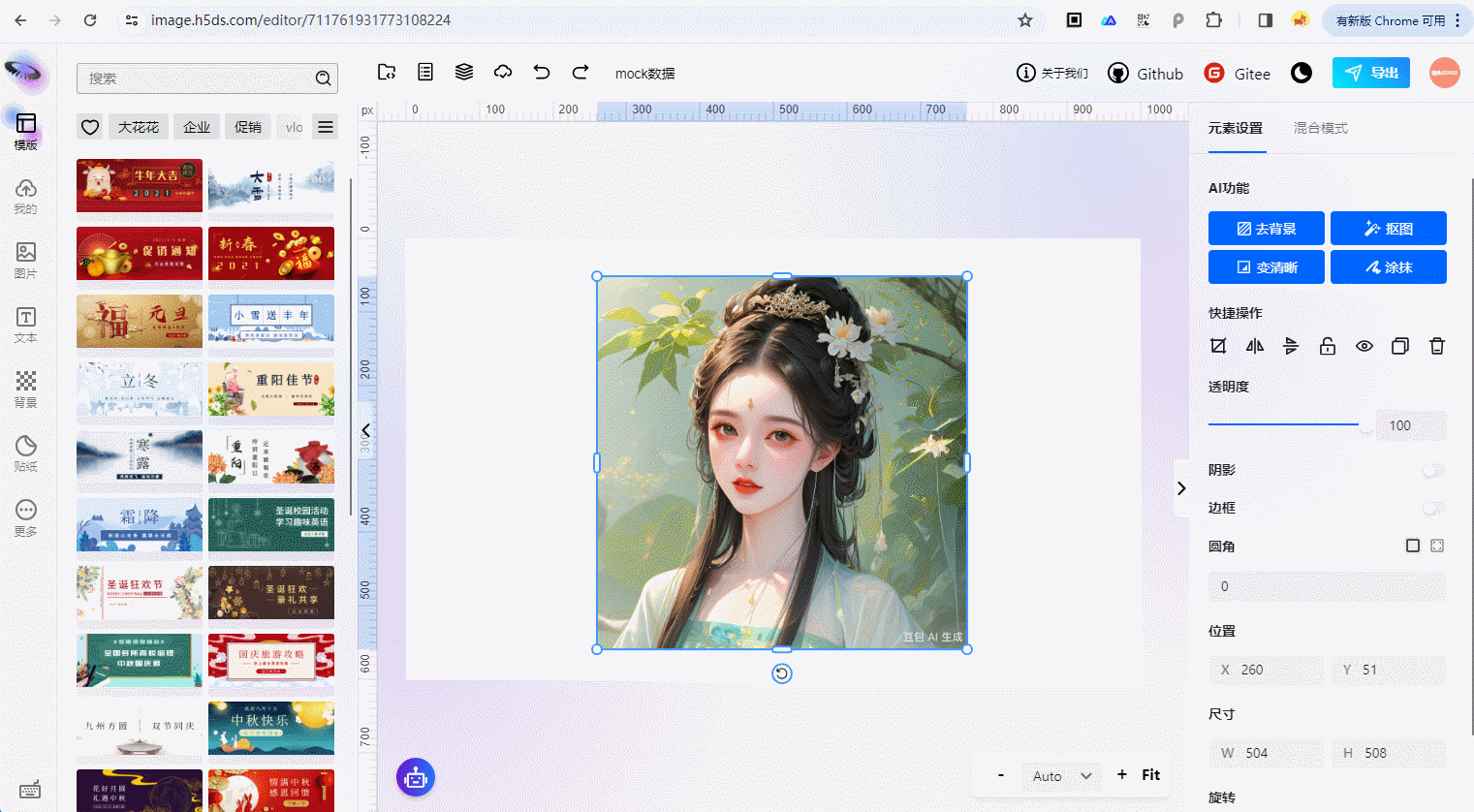Screen dimensions: 1474x812
Task: Click the 涂抹 smear button
Action: point(1389,267)
